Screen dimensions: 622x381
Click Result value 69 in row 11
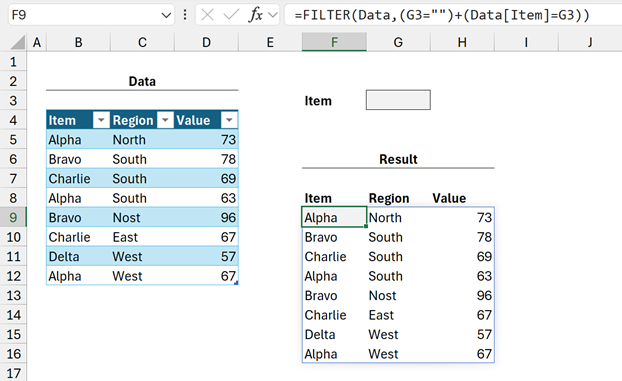coord(462,256)
